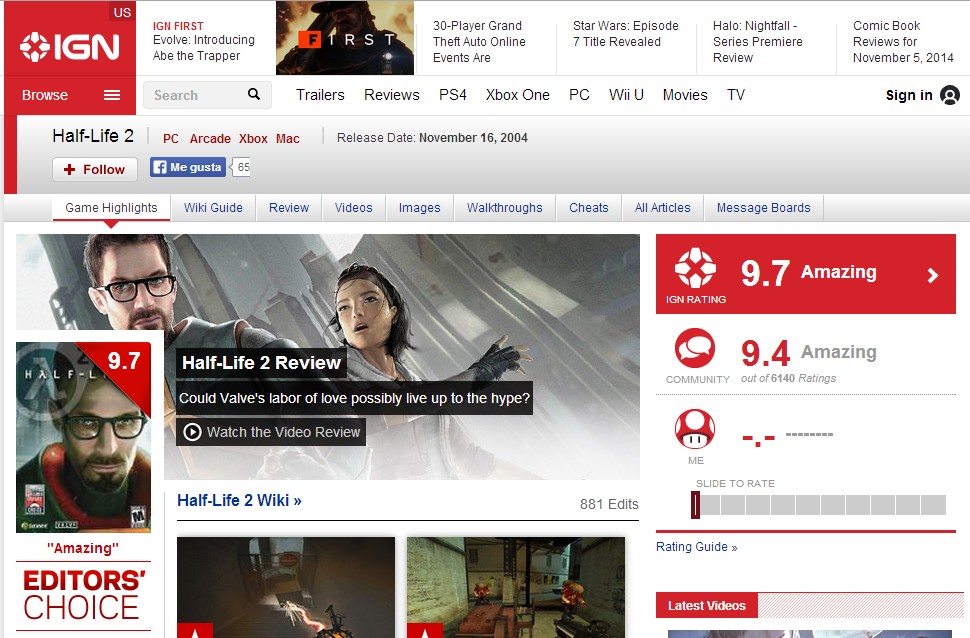Screen dimensions: 970x638
Task: Click the Follow button
Action: coord(95,170)
